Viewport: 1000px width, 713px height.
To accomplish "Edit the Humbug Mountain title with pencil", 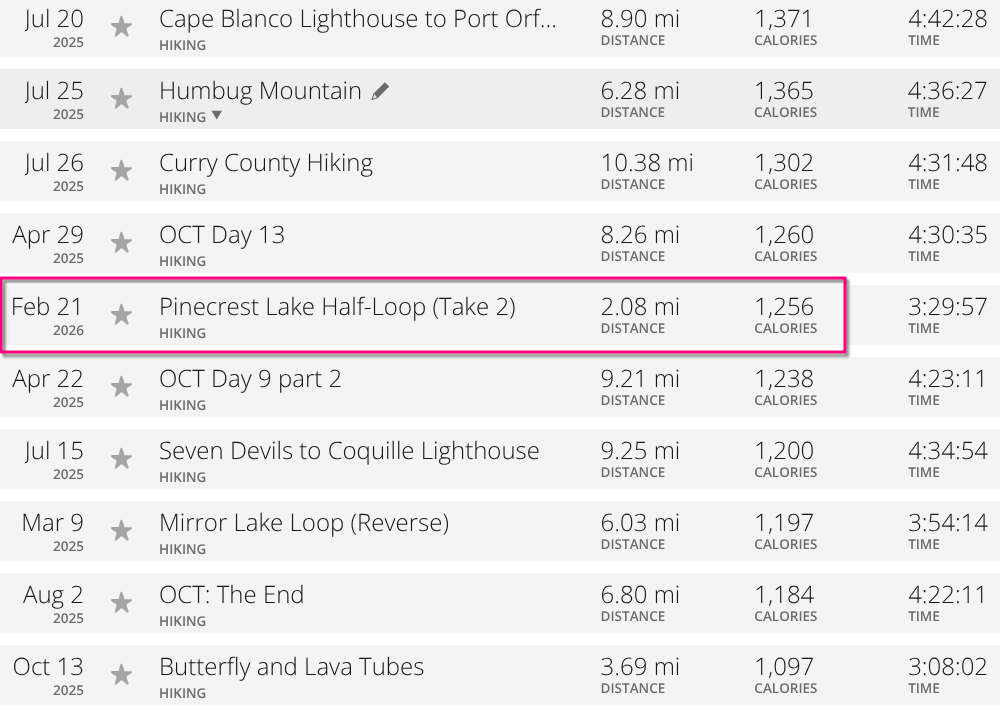I will click(x=380, y=92).
